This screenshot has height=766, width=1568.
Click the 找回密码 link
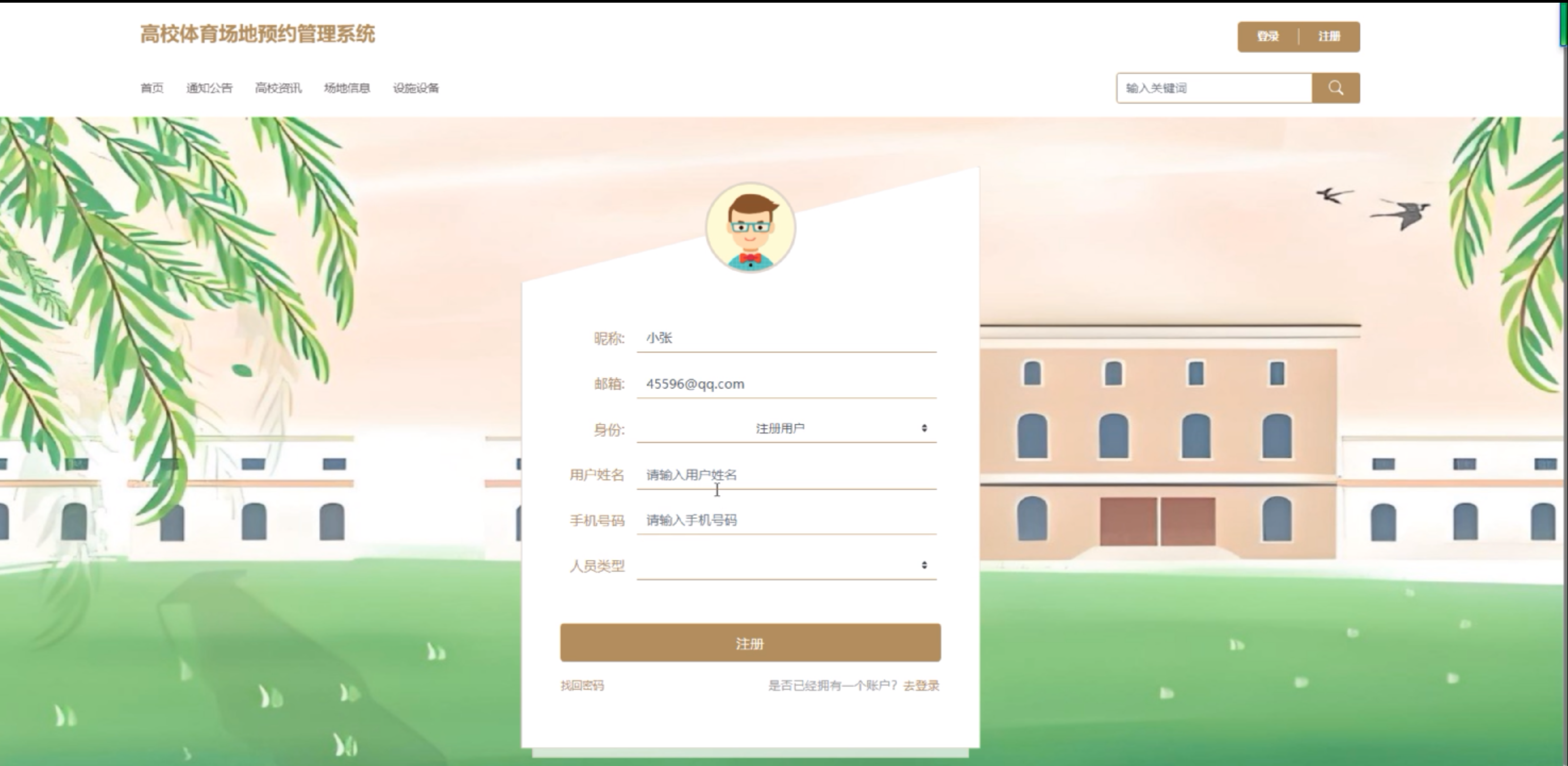582,686
